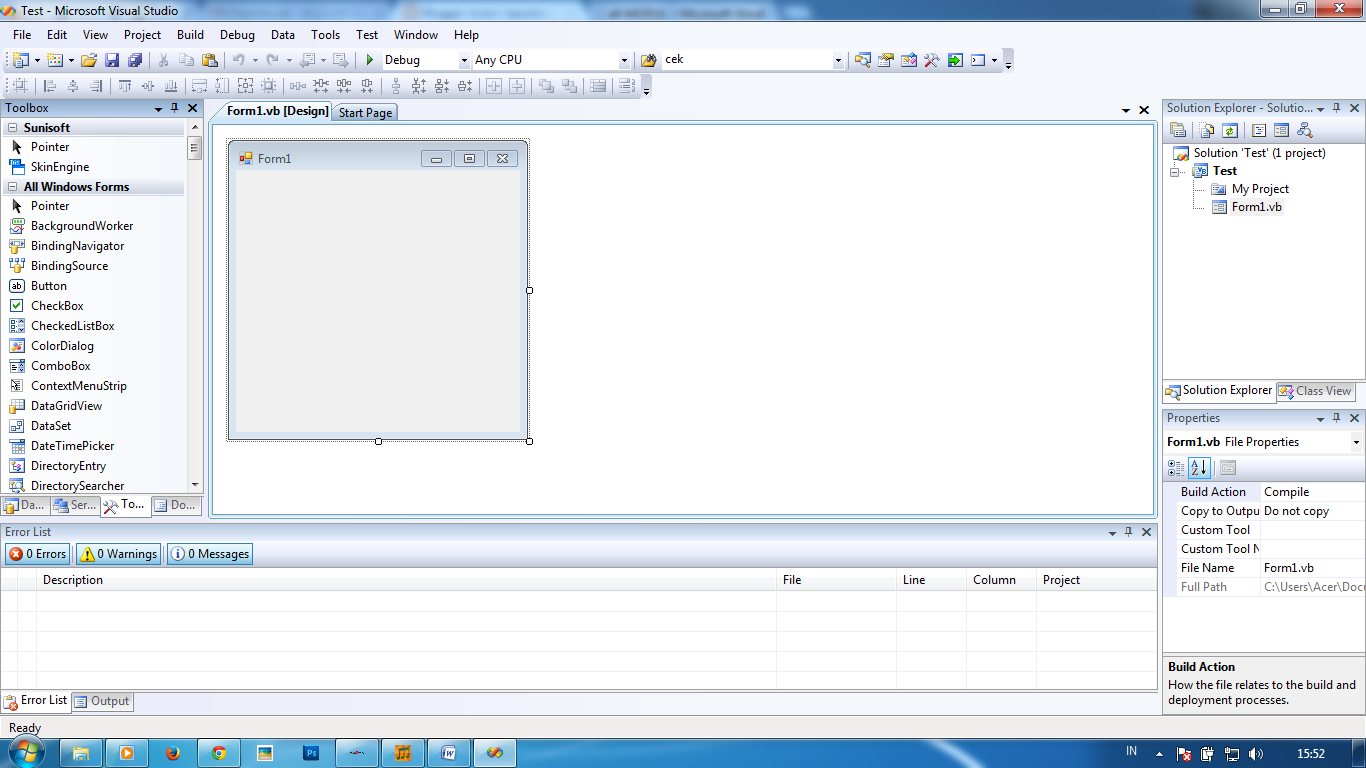
Task: Open the Debug menu
Action: click(x=237, y=34)
